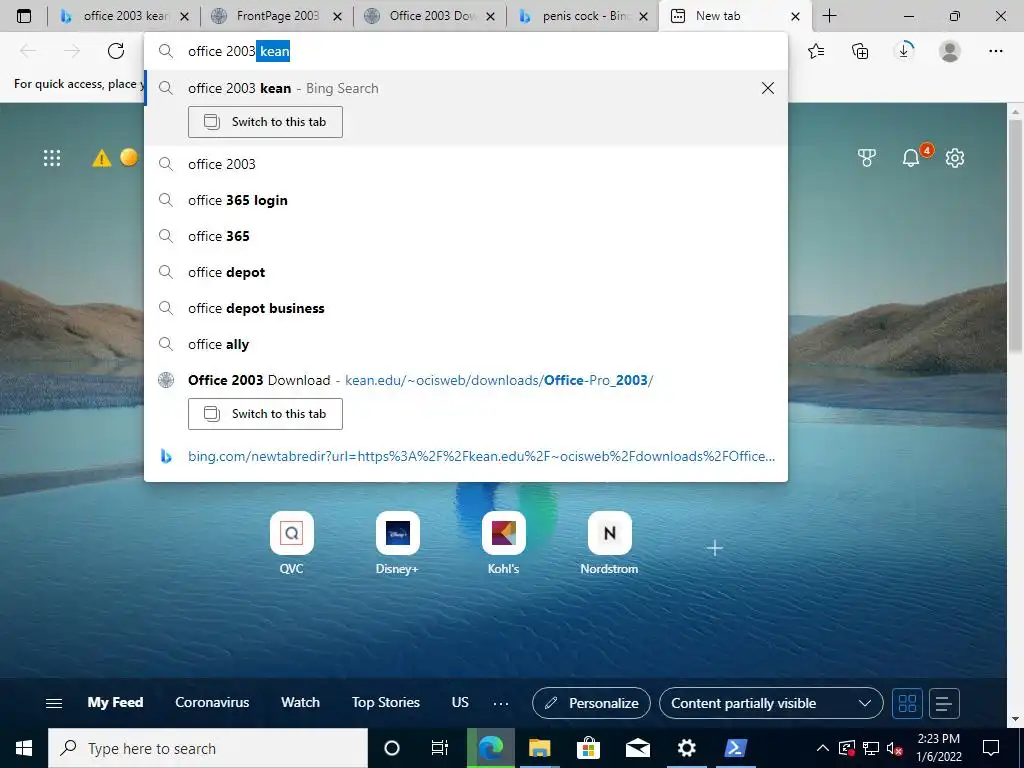This screenshot has width=1024, height=768.
Task: Select the Watch feed category
Action: point(300,703)
